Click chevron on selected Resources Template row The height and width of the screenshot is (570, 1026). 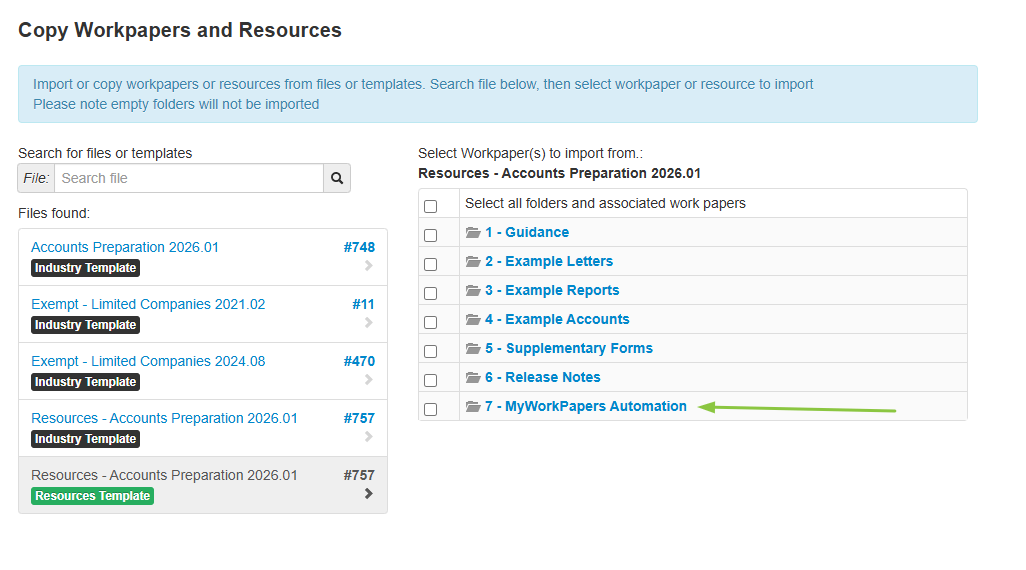368,494
